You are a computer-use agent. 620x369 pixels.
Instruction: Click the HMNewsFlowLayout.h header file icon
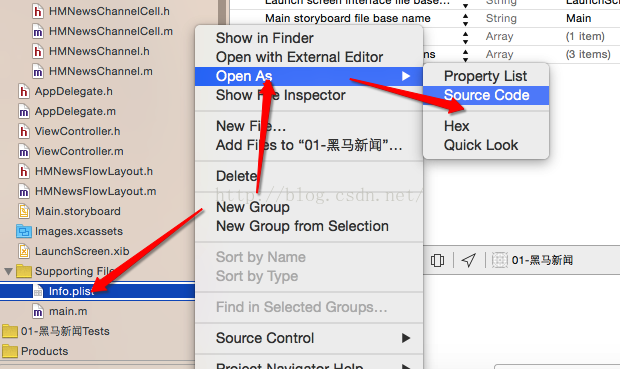pyautogui.click(x=24, y=171)
